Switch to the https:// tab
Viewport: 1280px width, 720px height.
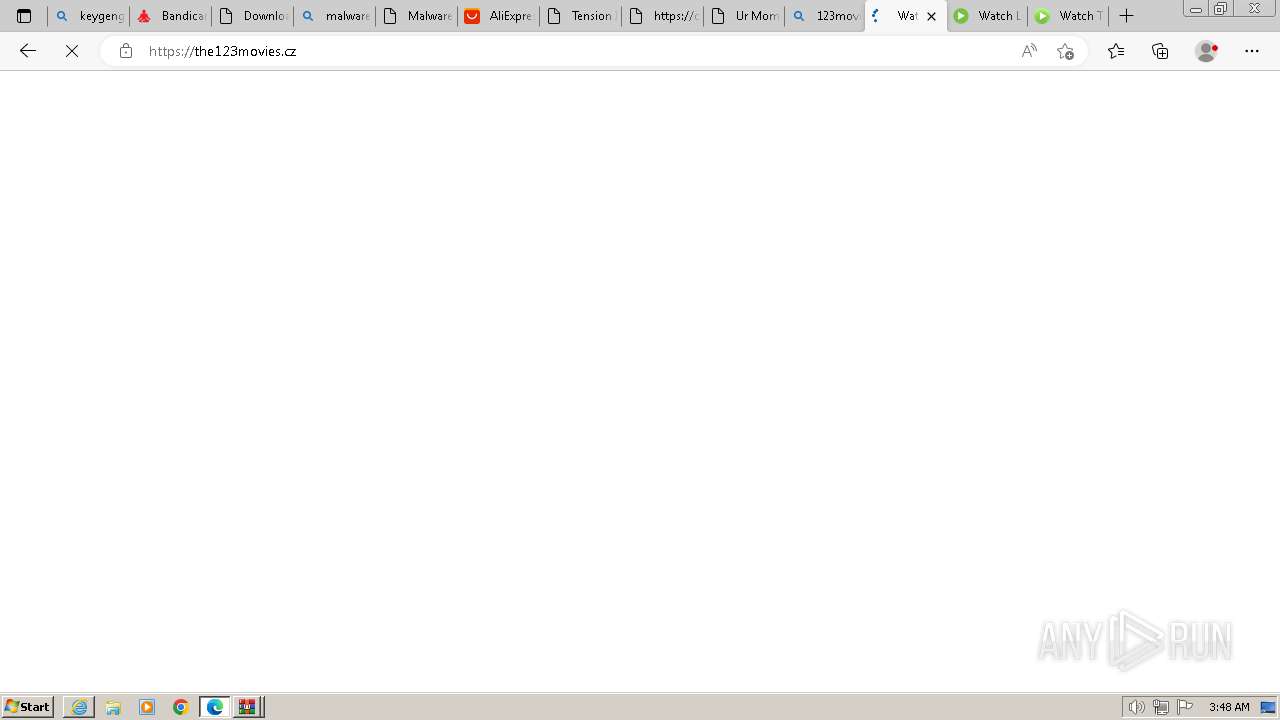pyautogui.click(x=663, y=16)
